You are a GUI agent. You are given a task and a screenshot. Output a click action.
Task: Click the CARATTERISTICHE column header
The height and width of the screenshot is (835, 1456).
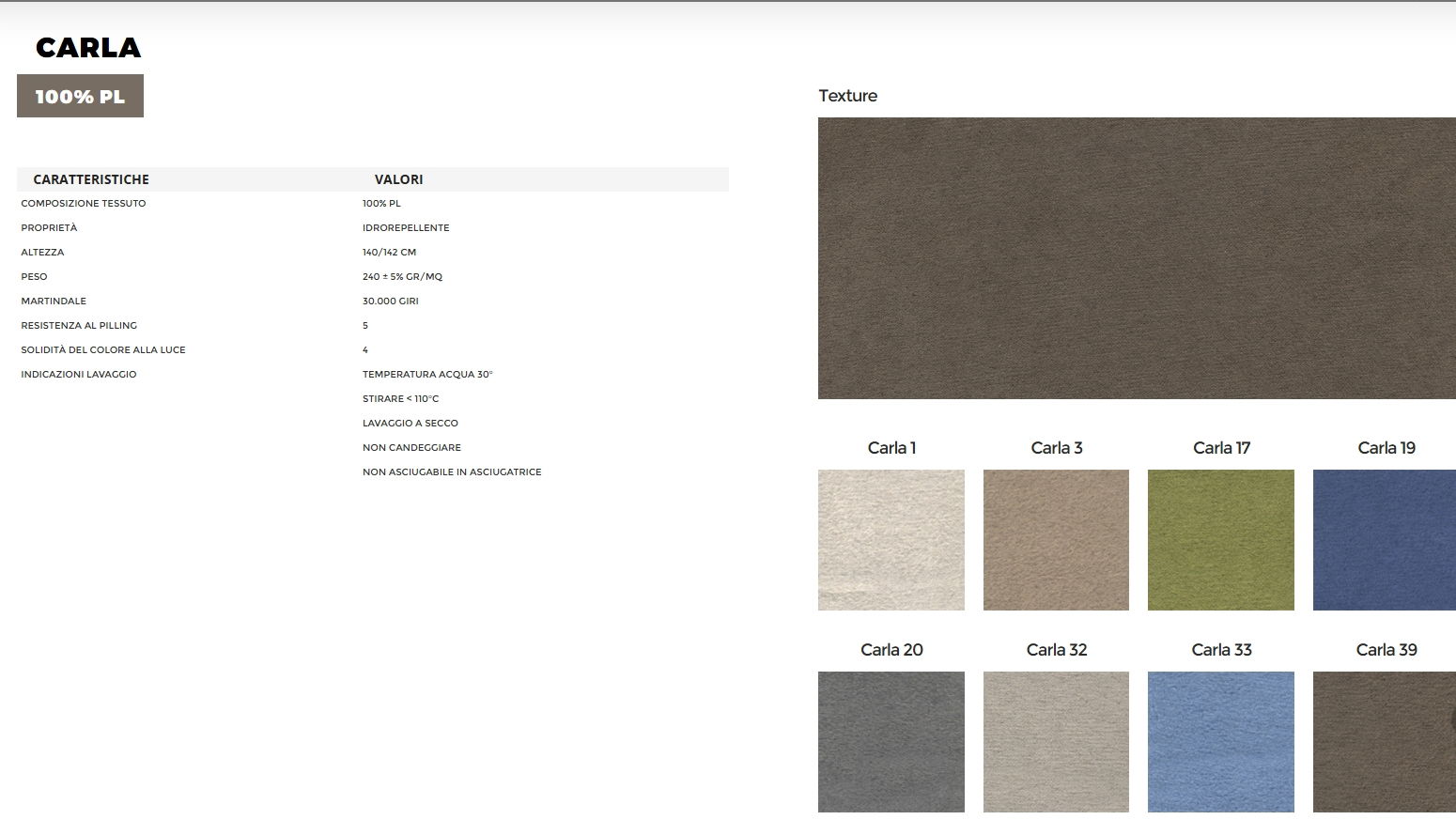91,179
